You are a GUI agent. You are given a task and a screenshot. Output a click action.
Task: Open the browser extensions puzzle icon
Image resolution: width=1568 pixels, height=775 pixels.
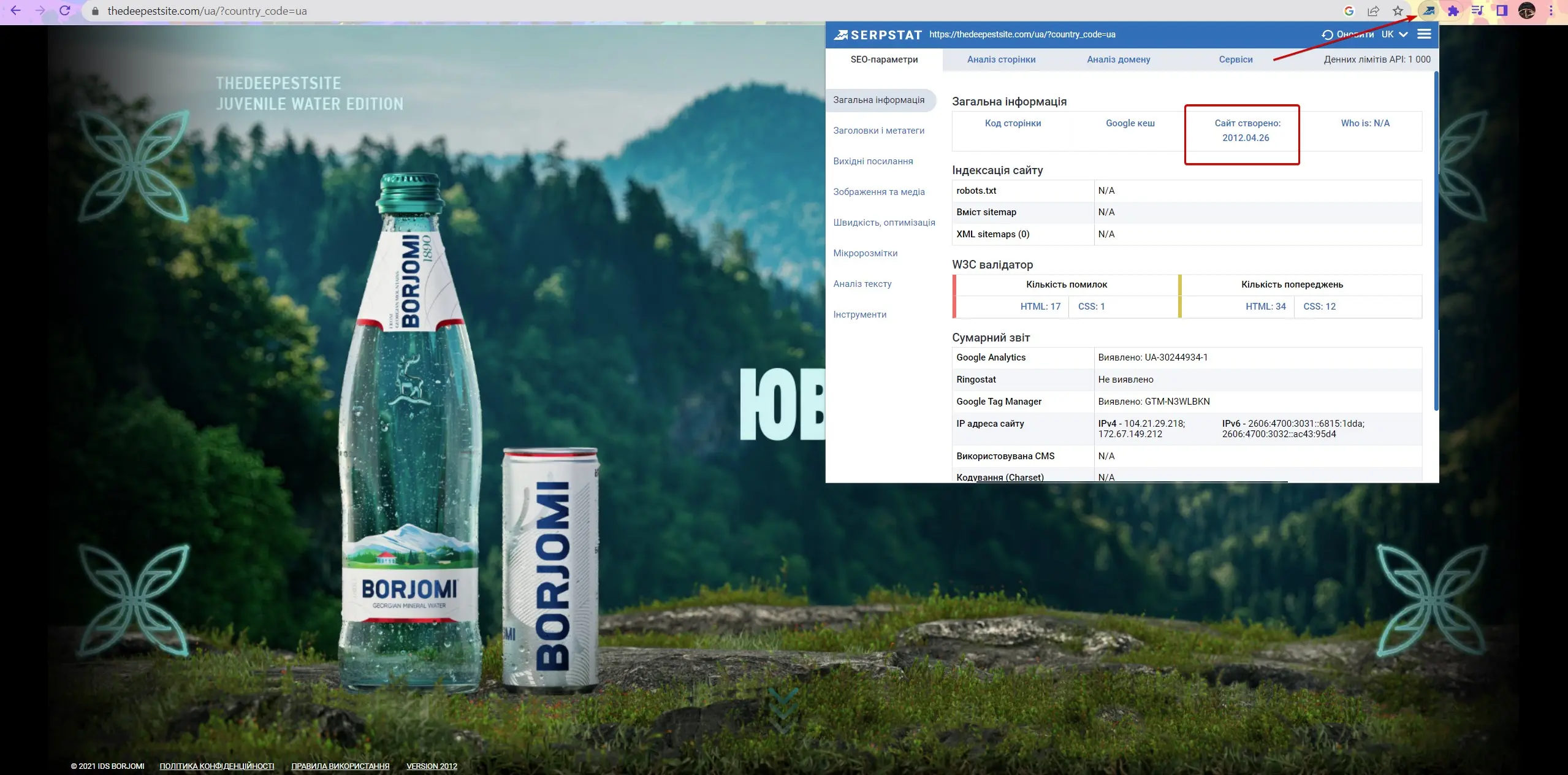tap(1453, 11)
